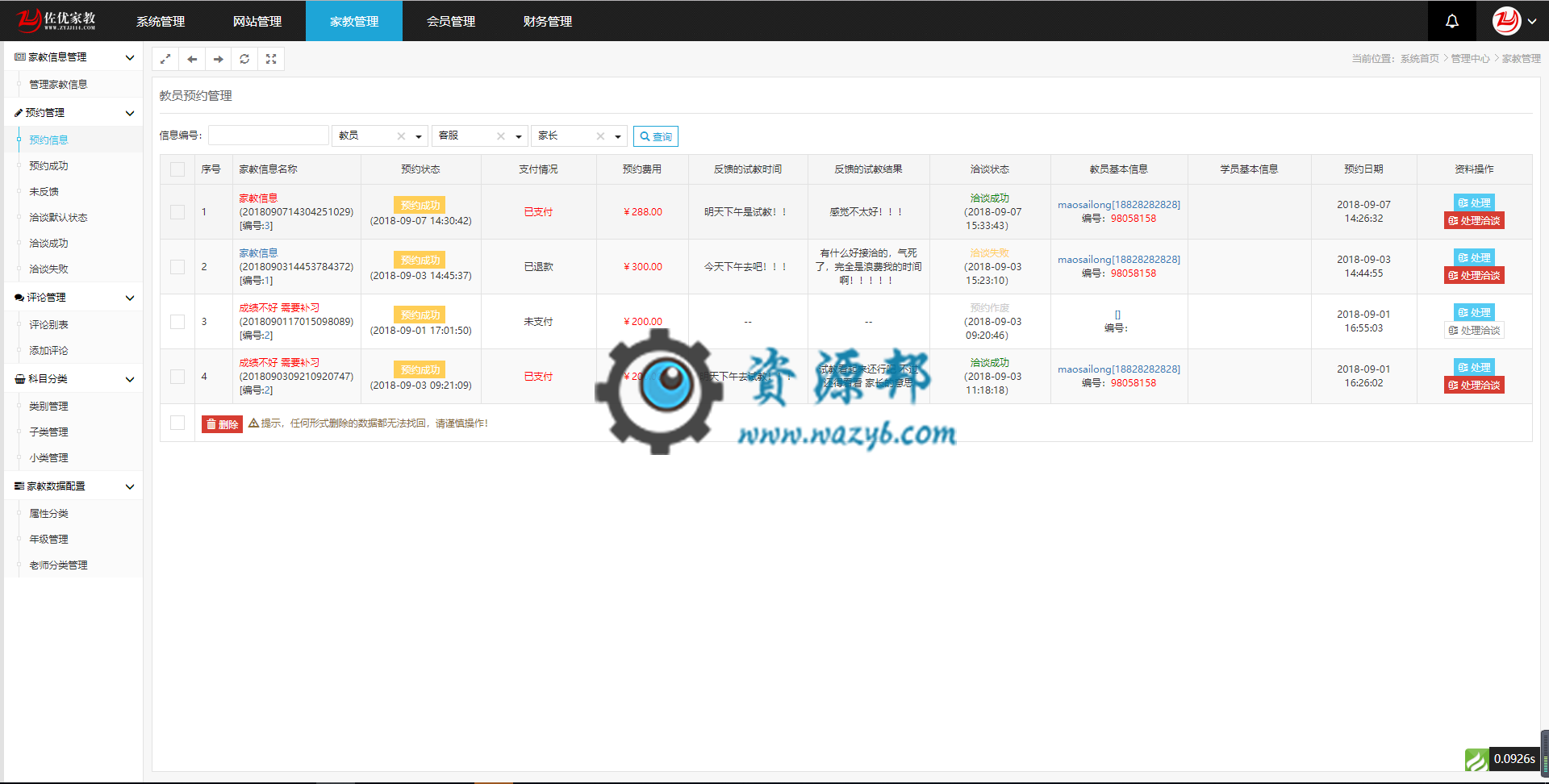This screenshot has height=784, width=1549.
Task: Select the row 4 checkbox
Action: 177,377
